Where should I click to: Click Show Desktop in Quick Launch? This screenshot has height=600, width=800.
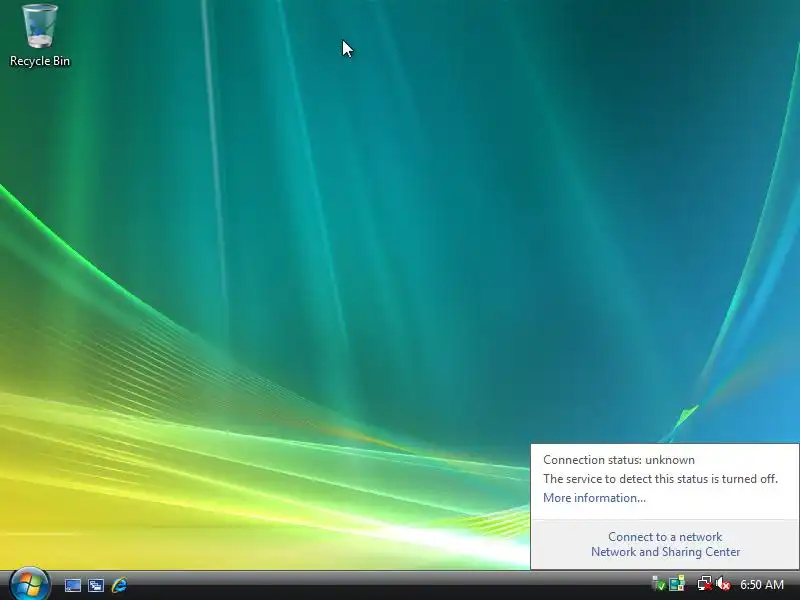[72, 585]
